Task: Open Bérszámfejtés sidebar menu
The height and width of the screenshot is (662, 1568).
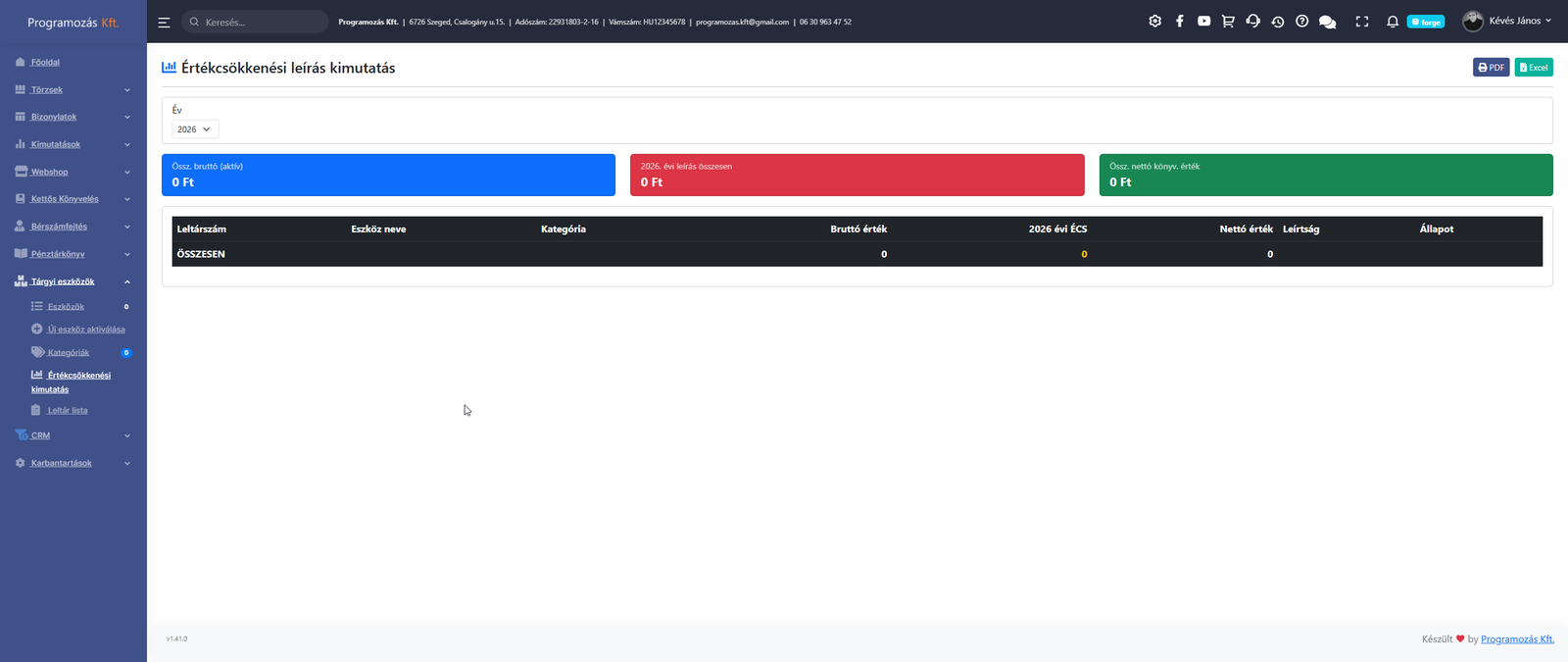Action: 59,227
